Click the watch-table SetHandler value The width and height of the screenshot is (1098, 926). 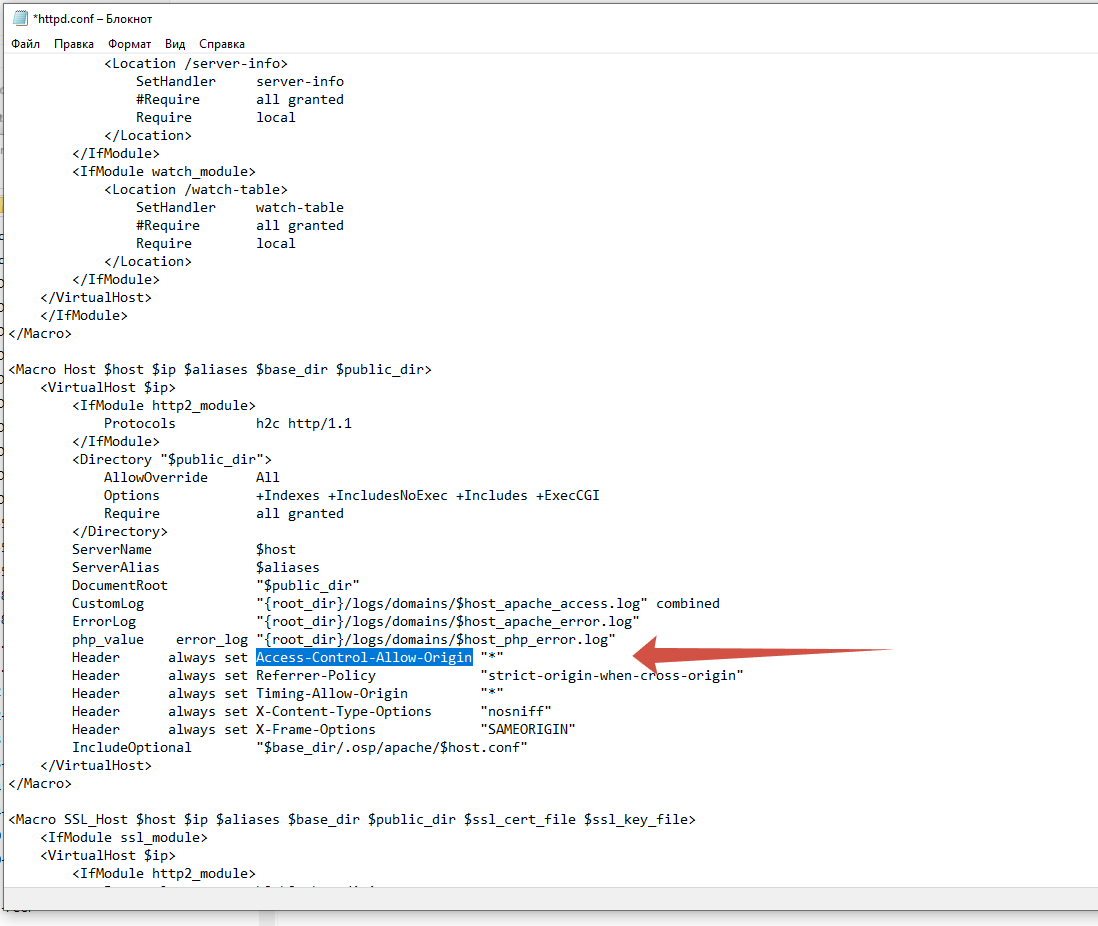click(x=300, y=207)
